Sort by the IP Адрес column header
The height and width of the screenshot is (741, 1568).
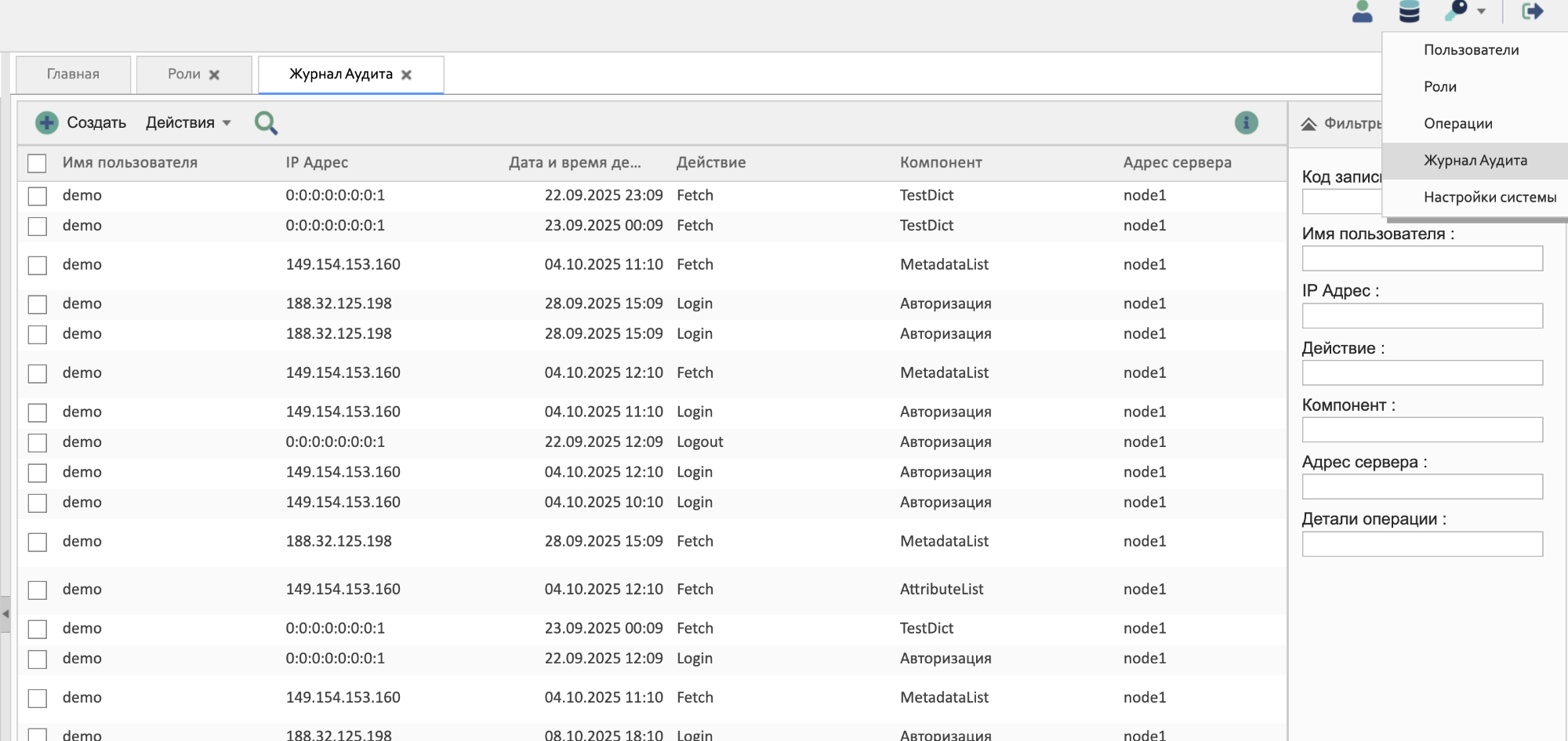point(317,162)
